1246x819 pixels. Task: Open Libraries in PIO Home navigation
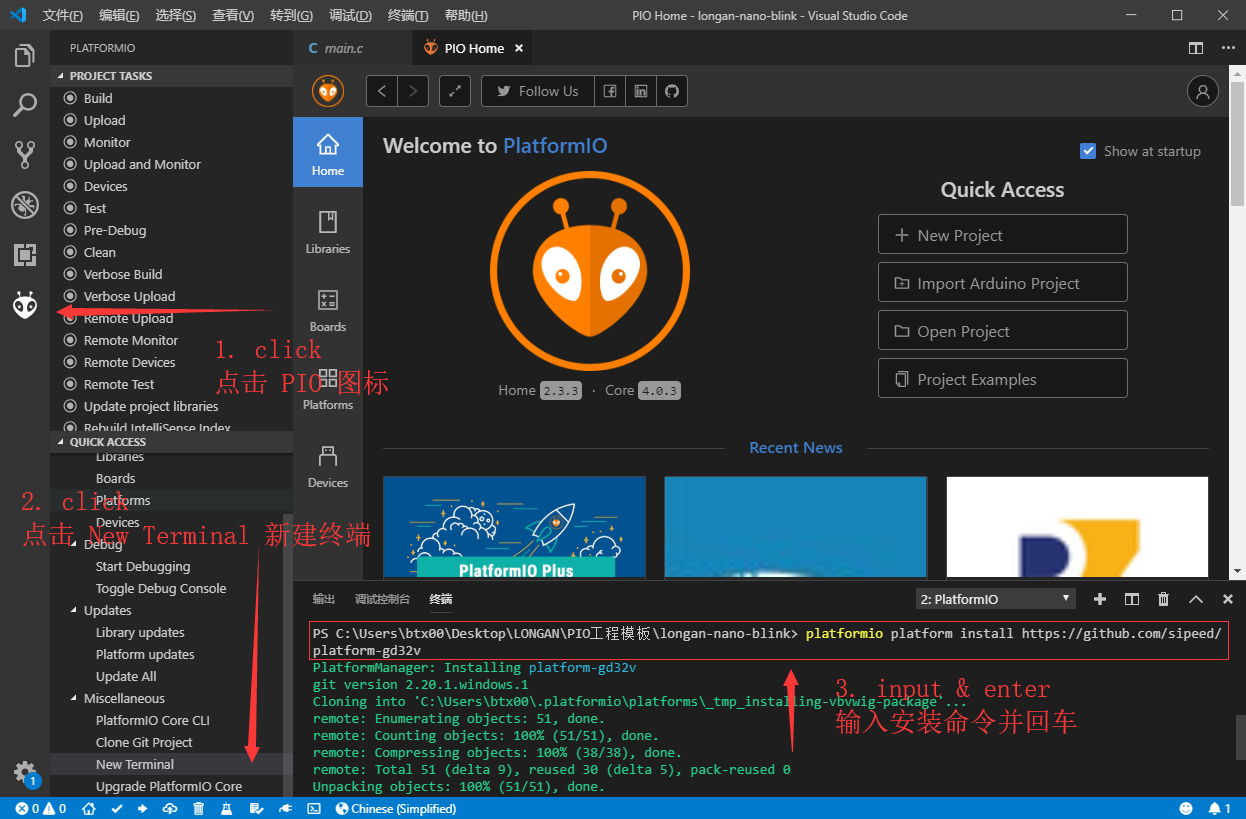(x=328, y=232)
